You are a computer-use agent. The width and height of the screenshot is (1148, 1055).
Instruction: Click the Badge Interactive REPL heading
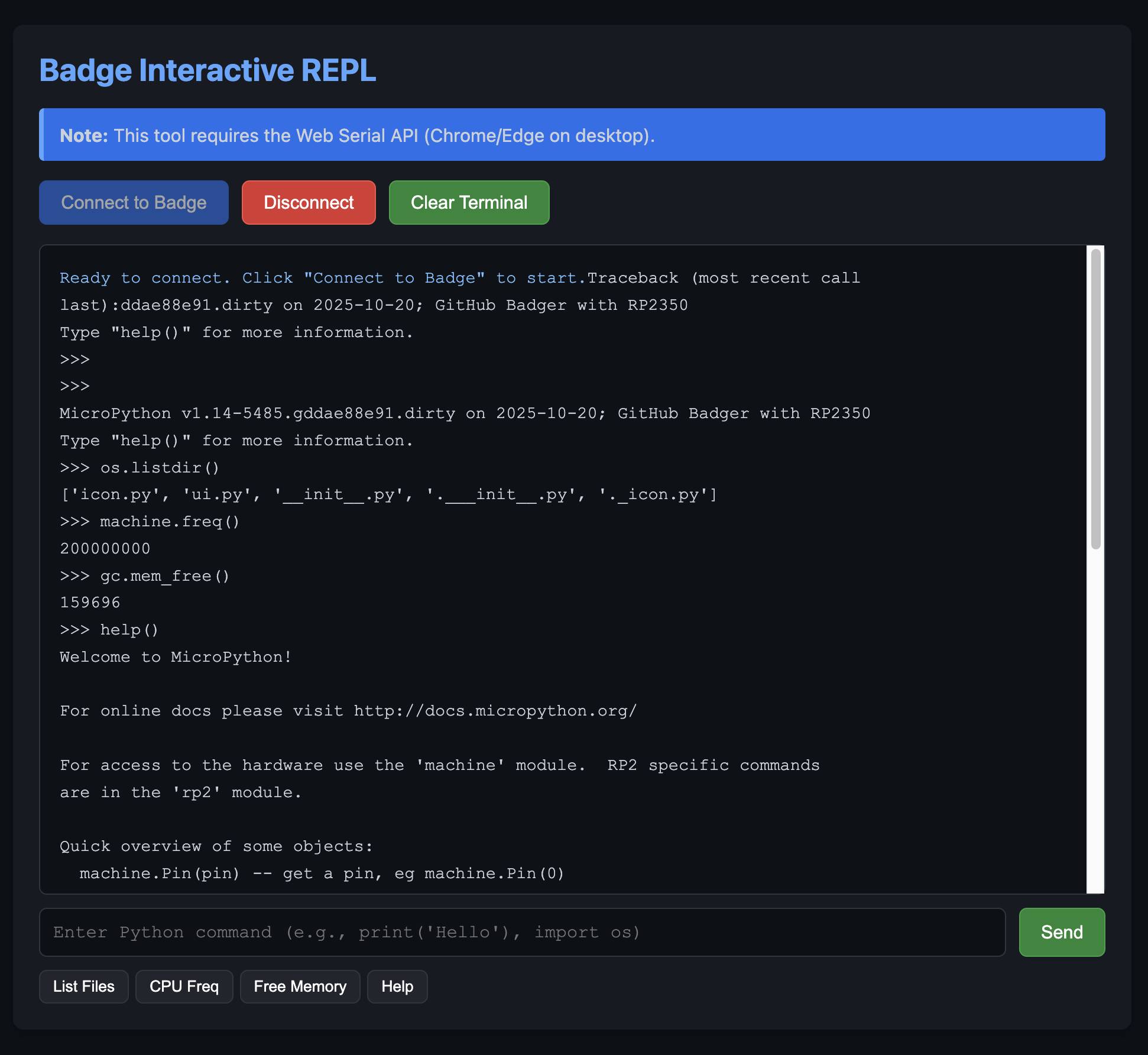click(x=207, y=70)
